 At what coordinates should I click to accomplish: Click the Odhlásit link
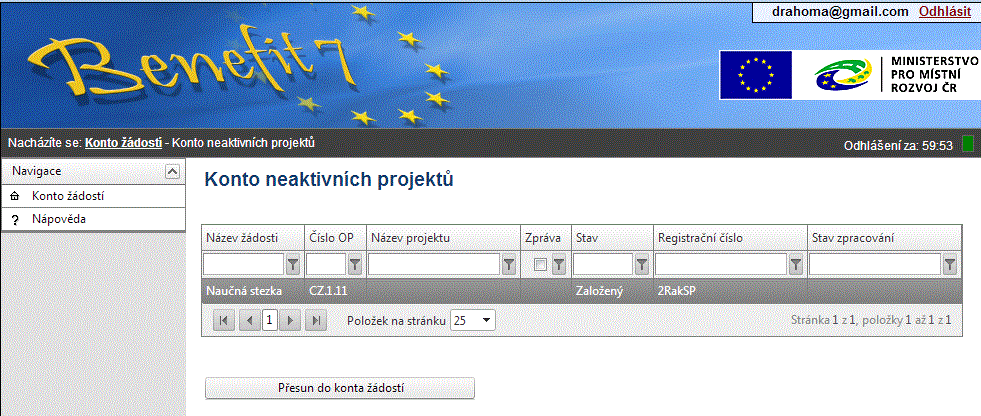tap(944, 11)
